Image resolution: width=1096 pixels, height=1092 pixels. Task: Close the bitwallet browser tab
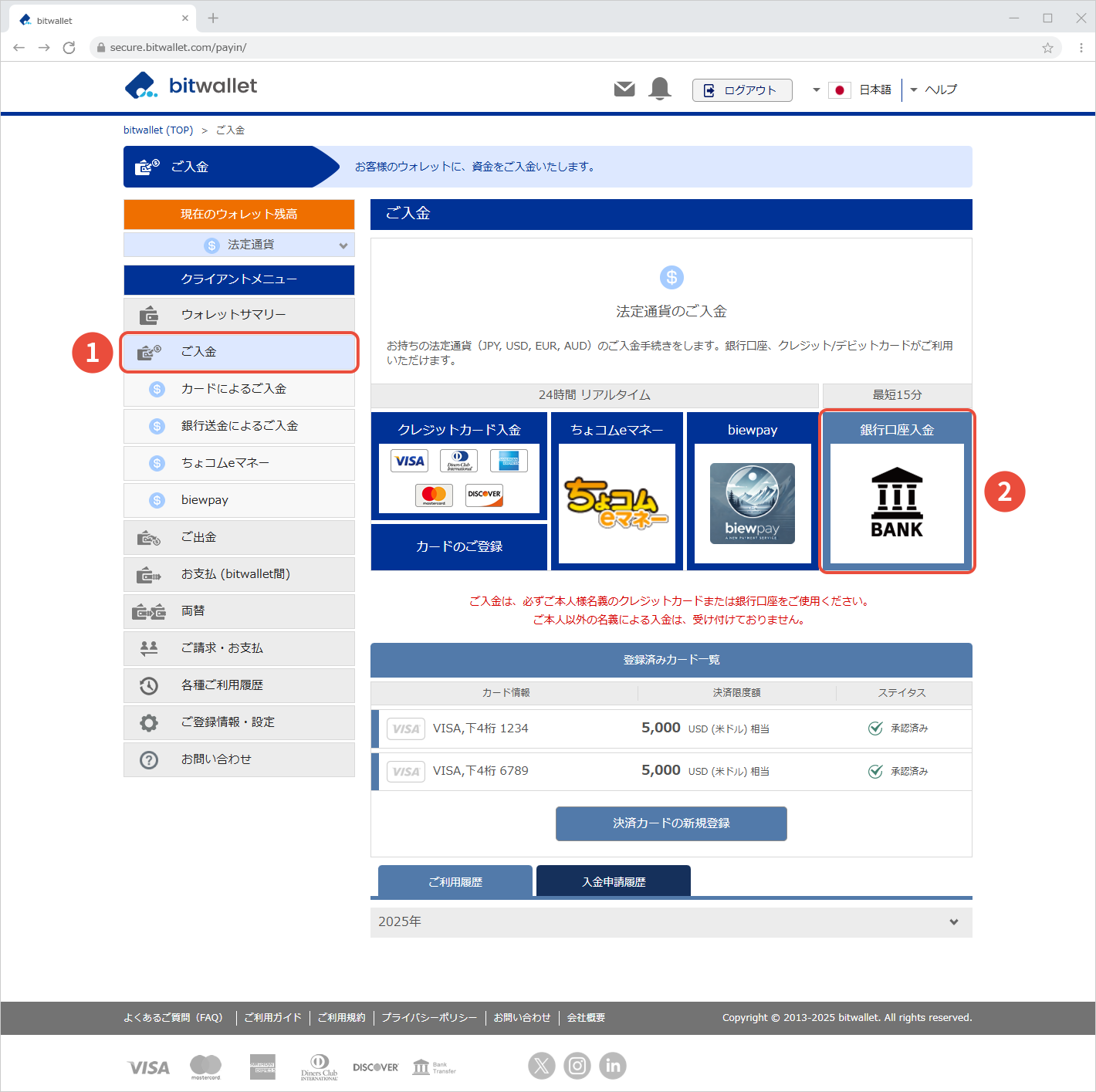tap(185, 18)
